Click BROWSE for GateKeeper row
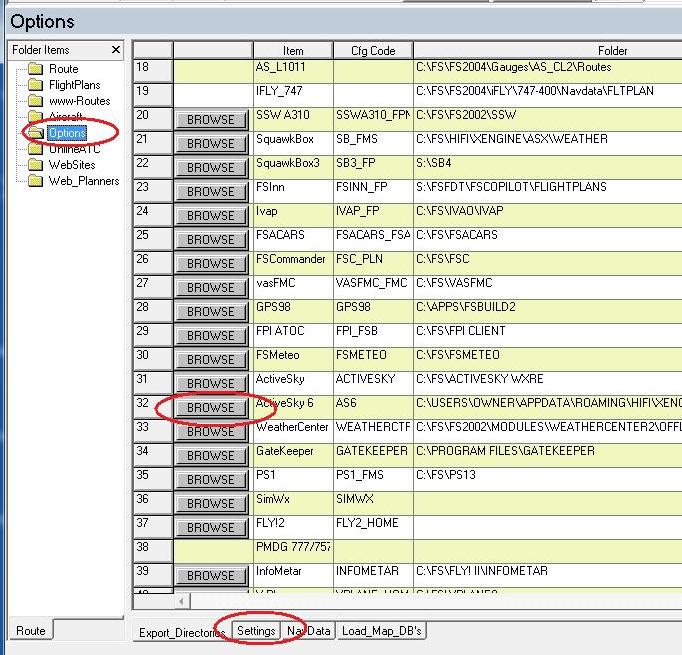This screenshot has height=655, width=682. 211,455
